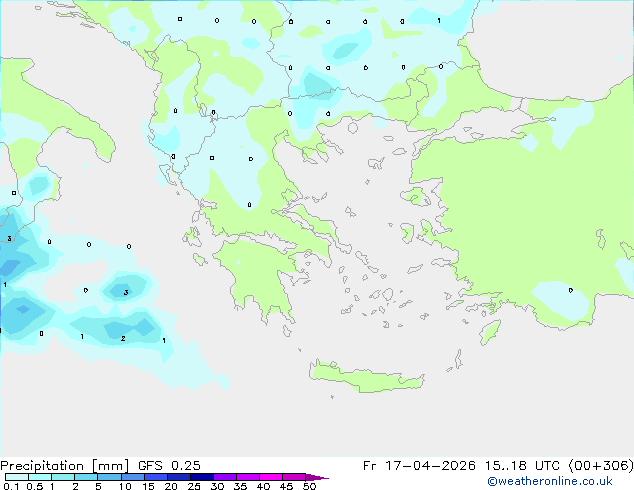Click the "15..18 UTC" time text
The width and height of the screenshot is (634, 490).
[x=522, y=466]
